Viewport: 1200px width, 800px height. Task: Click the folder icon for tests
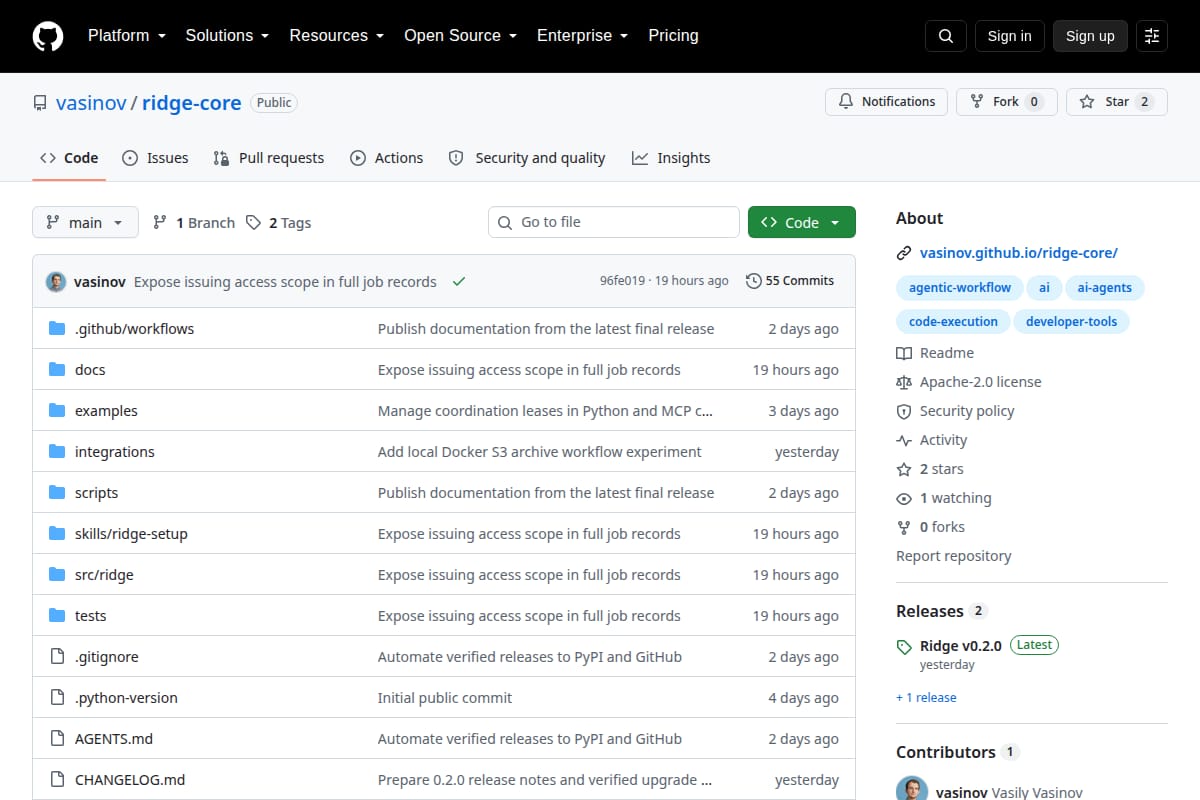57,616
